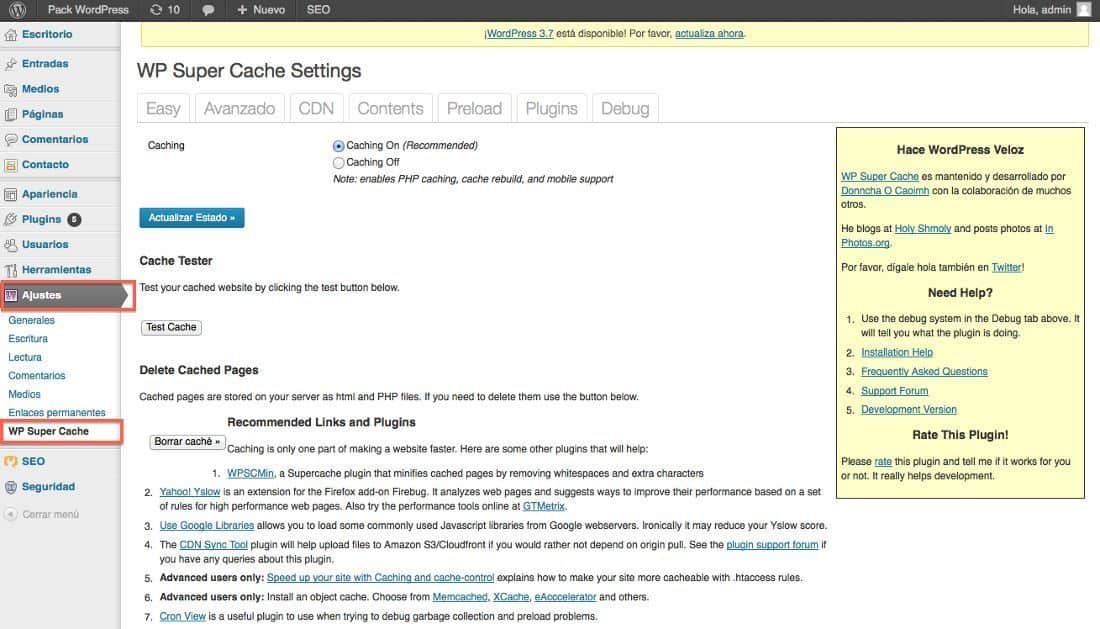Switch to the Easy tab

point(163,109)
